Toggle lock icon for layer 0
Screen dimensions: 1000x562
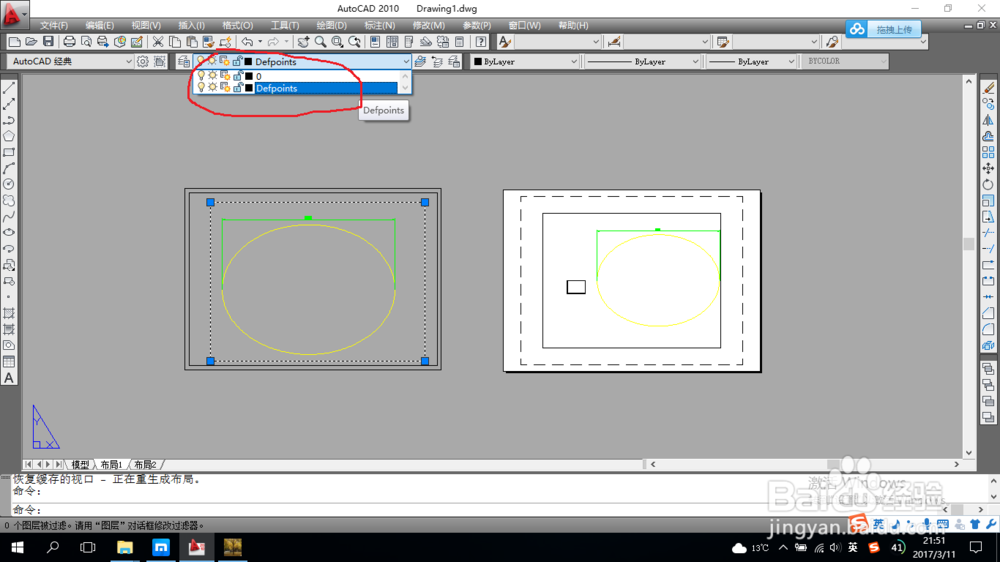[237, 76]
